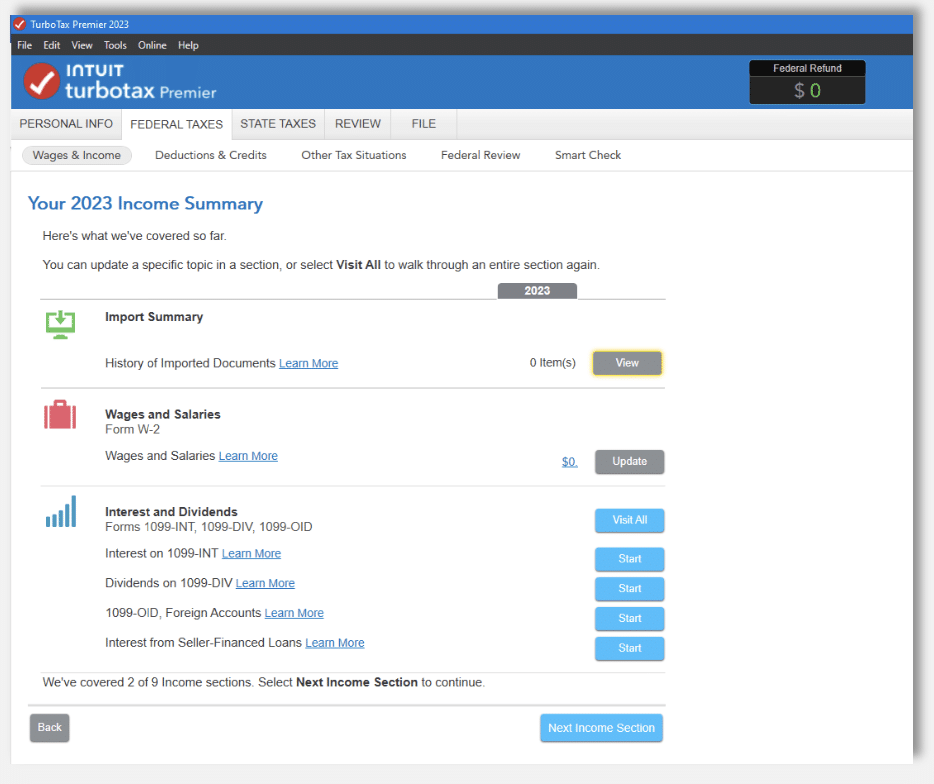Click Visit All for Interest and Dividends
Screen dimensions: 934x784
pos(629,520)
